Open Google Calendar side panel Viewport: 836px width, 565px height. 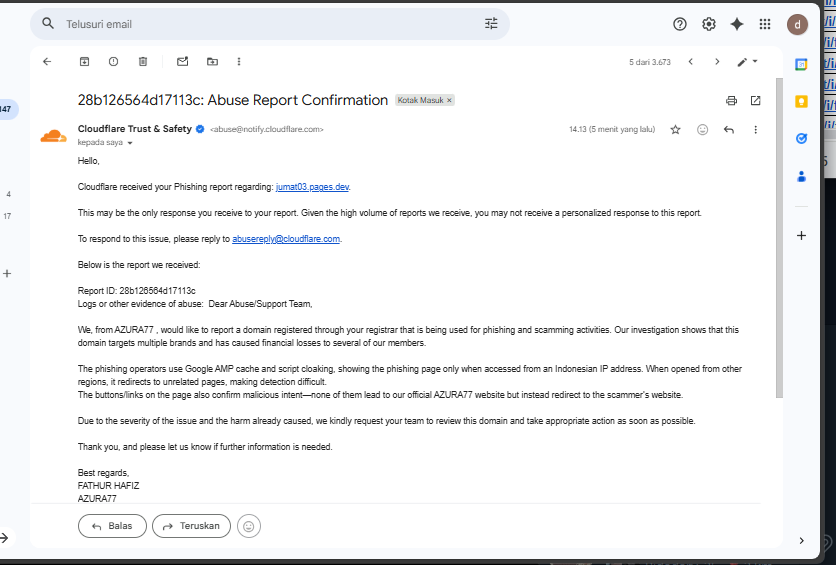(x=801, y=64)
